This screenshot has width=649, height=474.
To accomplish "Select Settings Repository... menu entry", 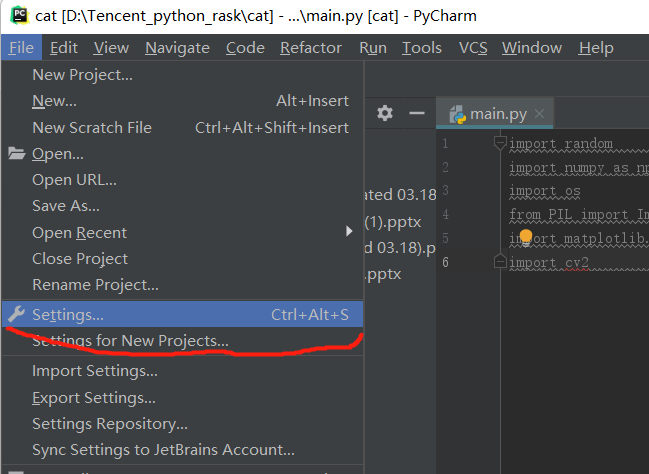I will pyautogui.click(x=183, y=424).
